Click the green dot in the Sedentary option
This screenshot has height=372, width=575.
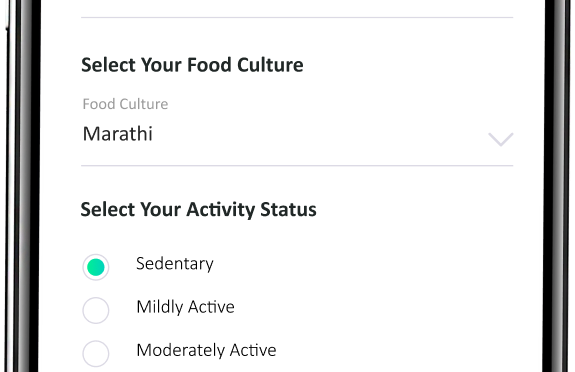pos(96,267)
